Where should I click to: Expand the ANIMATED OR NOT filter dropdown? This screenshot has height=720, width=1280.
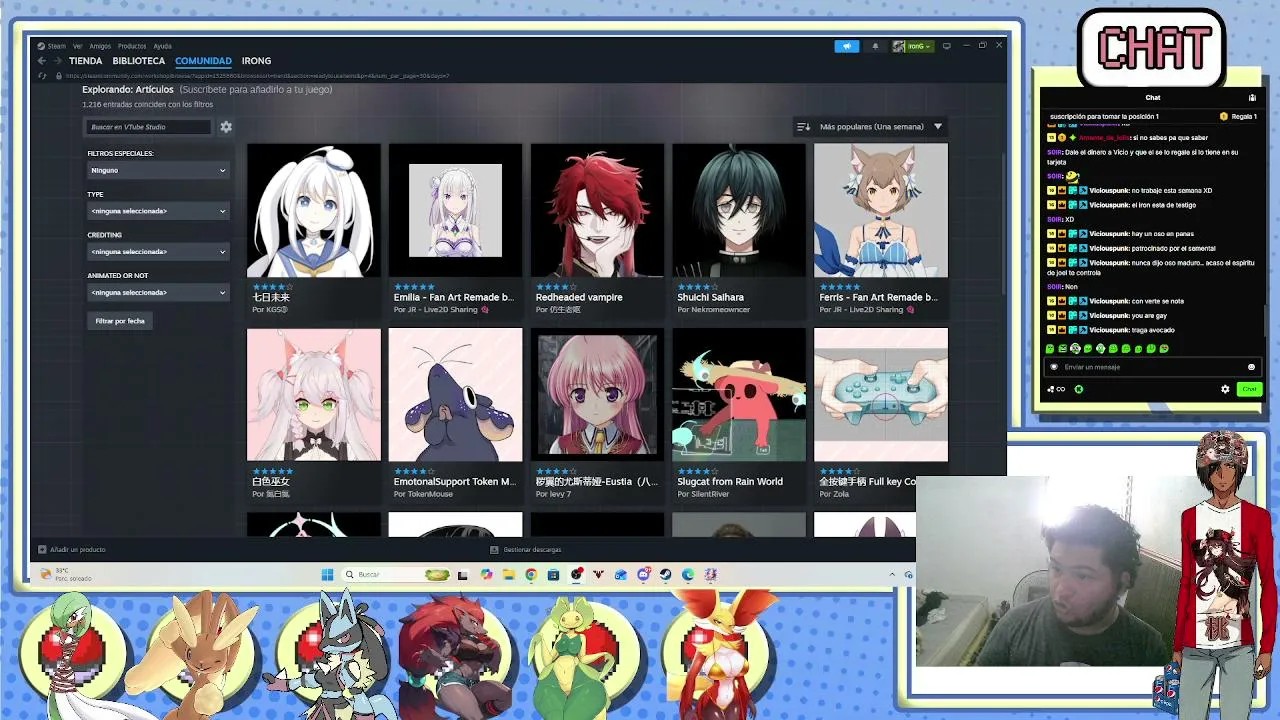[158, 293]
